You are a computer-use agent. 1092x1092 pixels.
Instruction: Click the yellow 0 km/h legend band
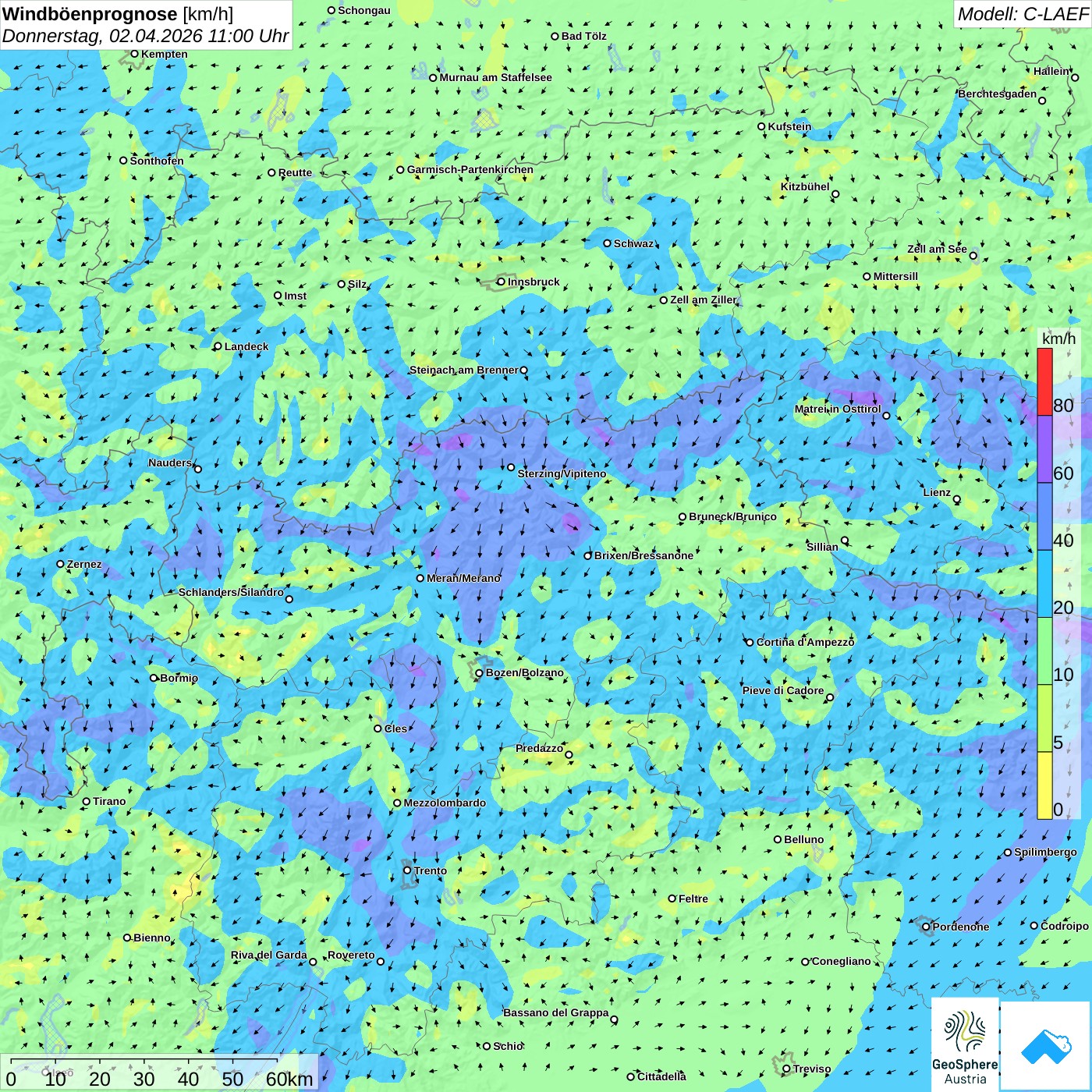1044,785
